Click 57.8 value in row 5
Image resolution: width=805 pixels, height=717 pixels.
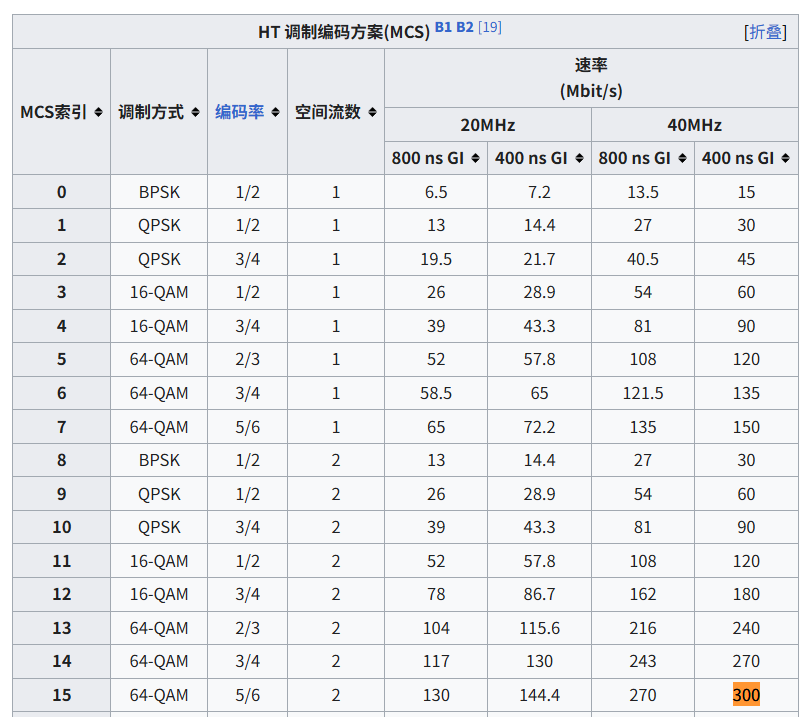[540, 359]
